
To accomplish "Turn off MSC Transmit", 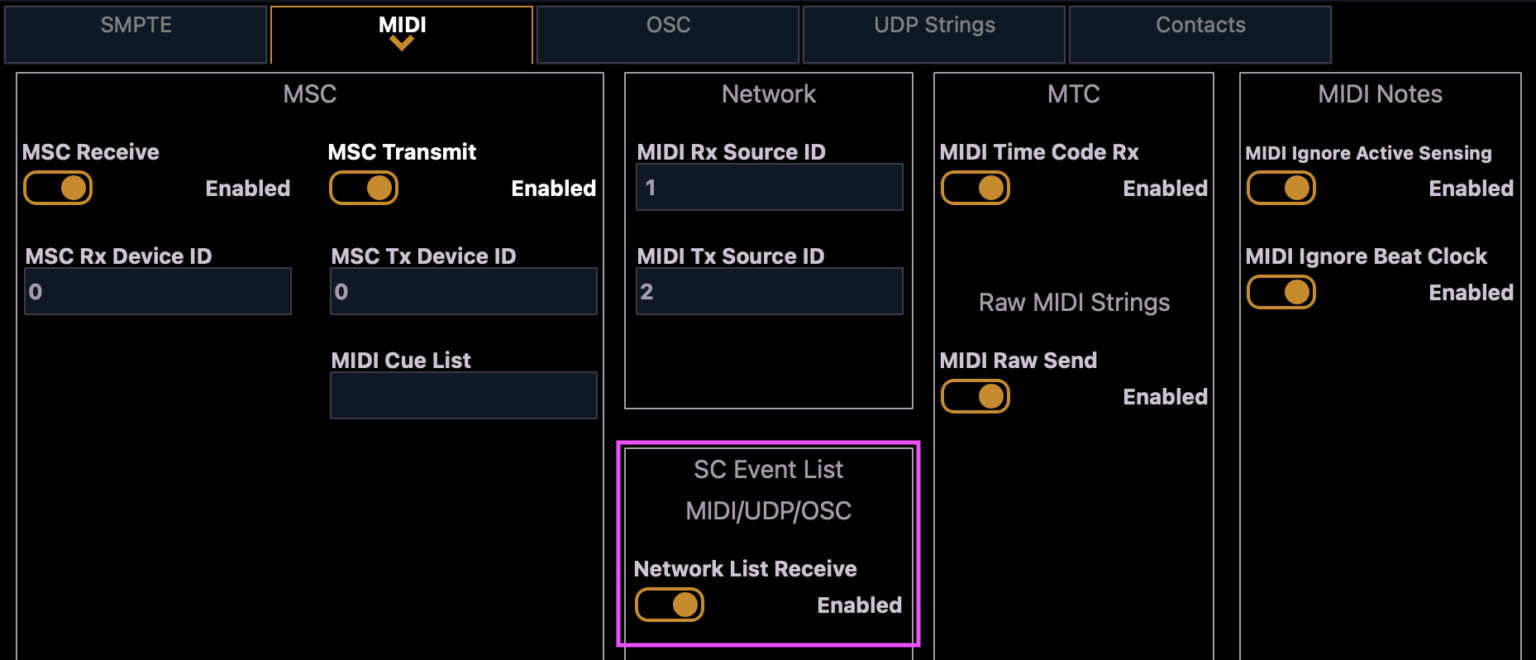I will (x=363, y=187).
